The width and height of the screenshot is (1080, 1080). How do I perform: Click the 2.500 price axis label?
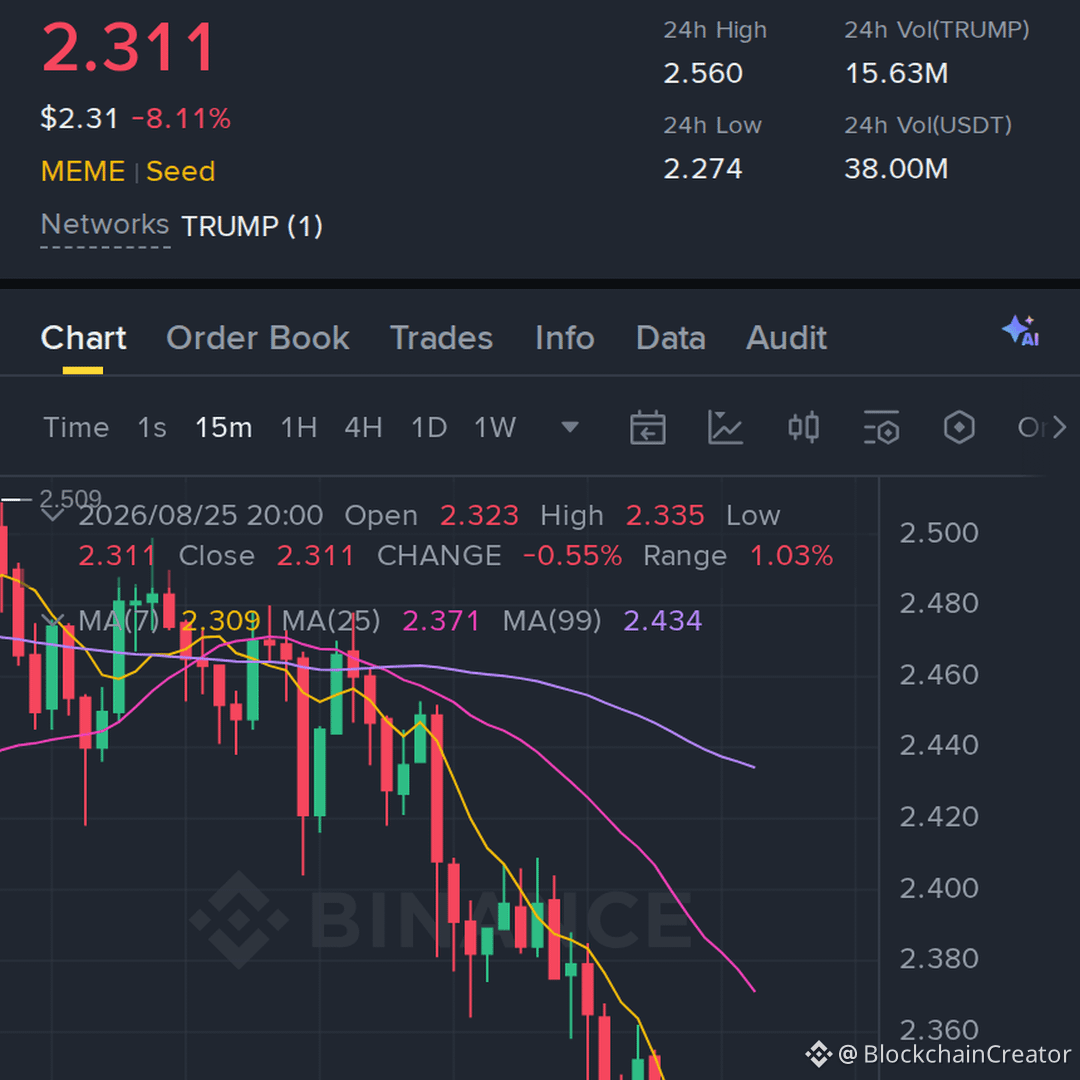939,532
